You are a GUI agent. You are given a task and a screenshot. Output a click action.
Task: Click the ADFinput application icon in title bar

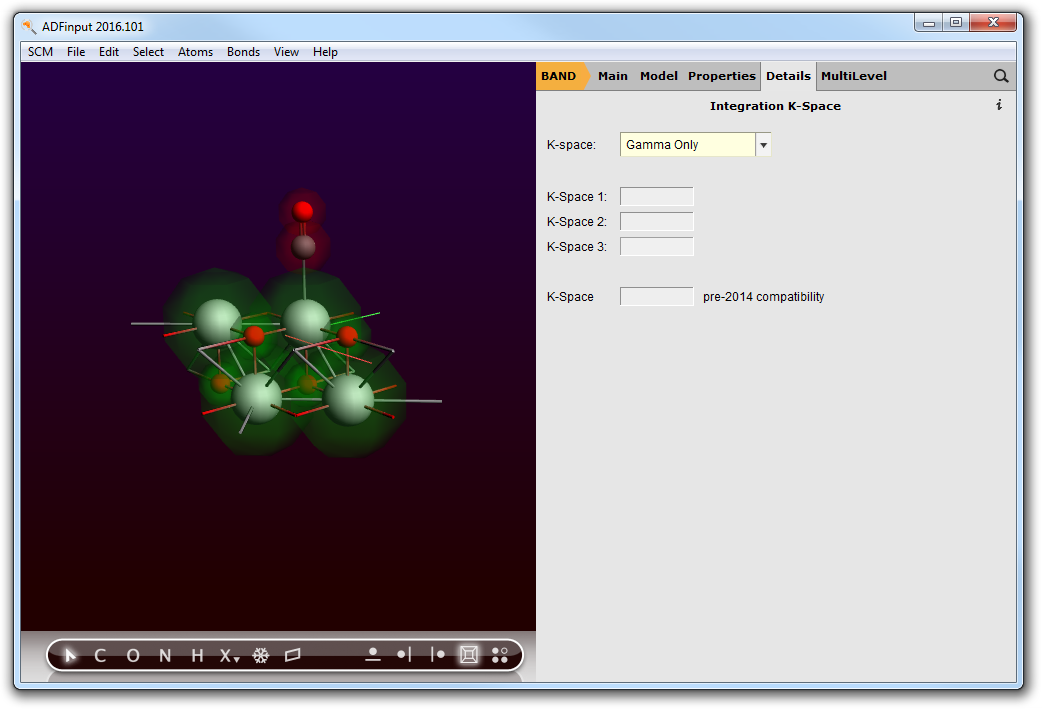coord(29,27)
